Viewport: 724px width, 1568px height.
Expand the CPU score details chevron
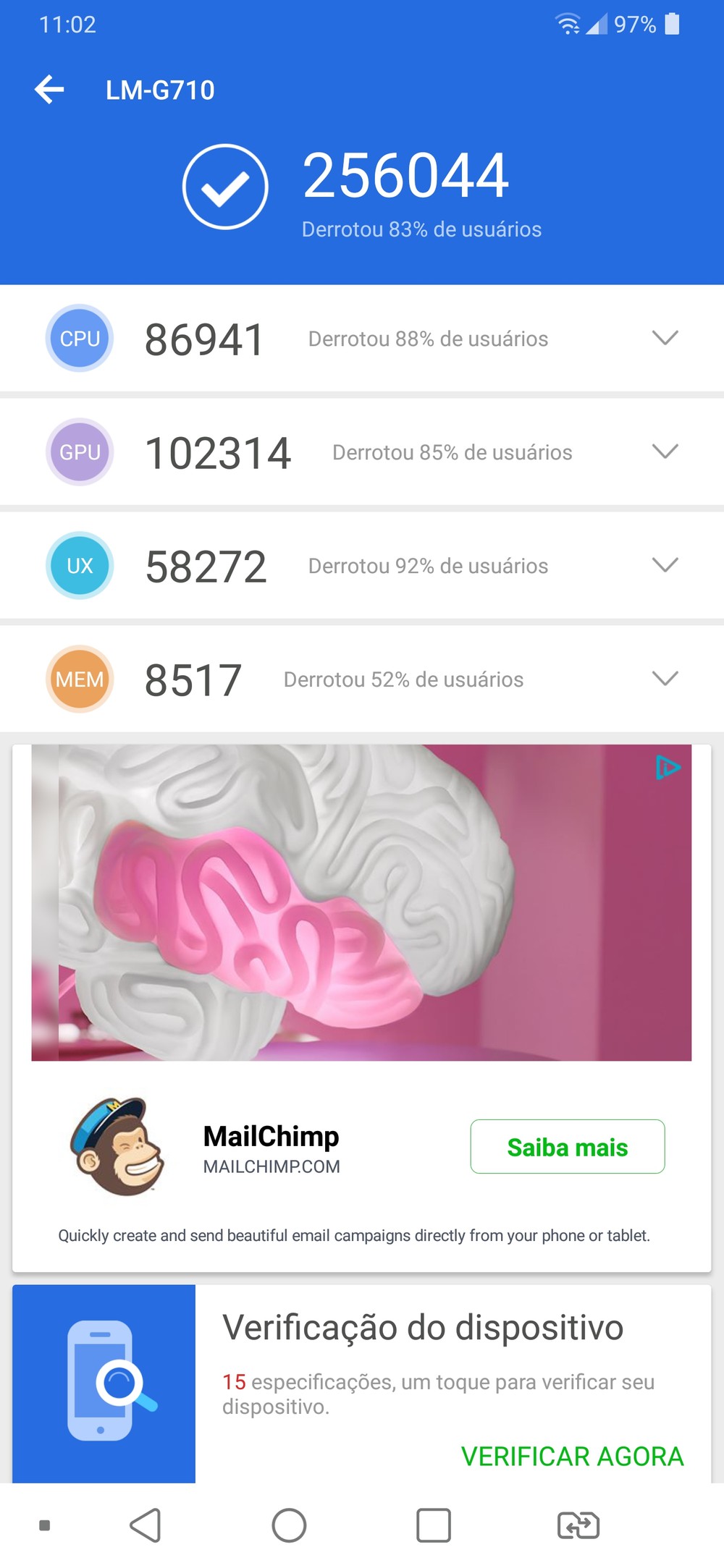coord(665,338)
